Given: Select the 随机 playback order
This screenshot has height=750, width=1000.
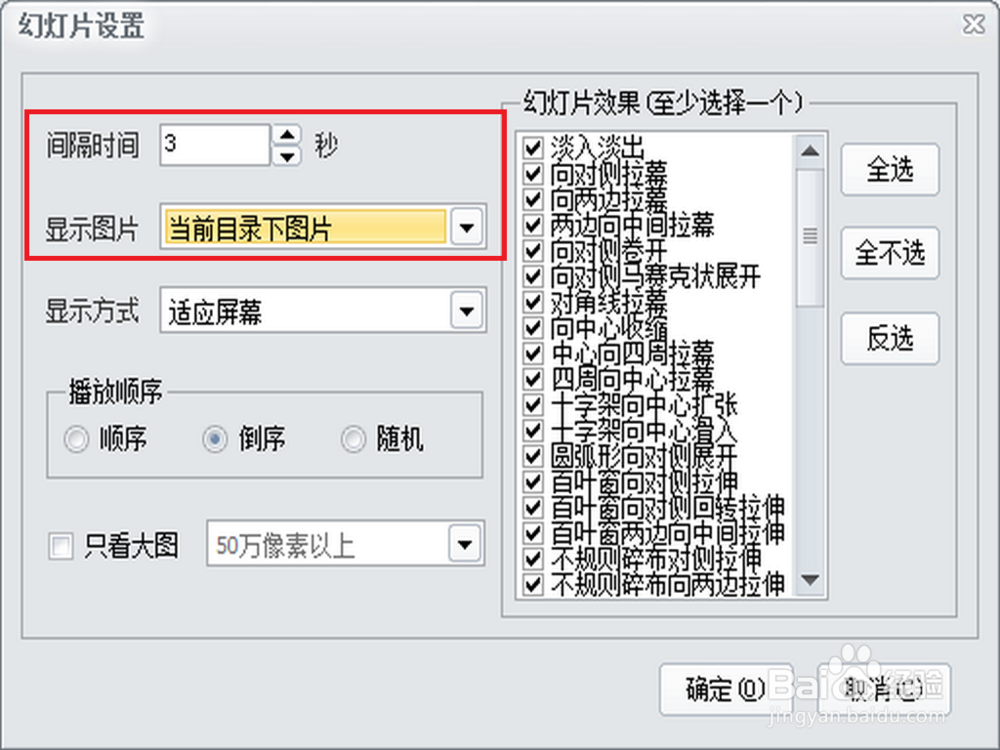Looking at the screenshot, I should [352, 440].
